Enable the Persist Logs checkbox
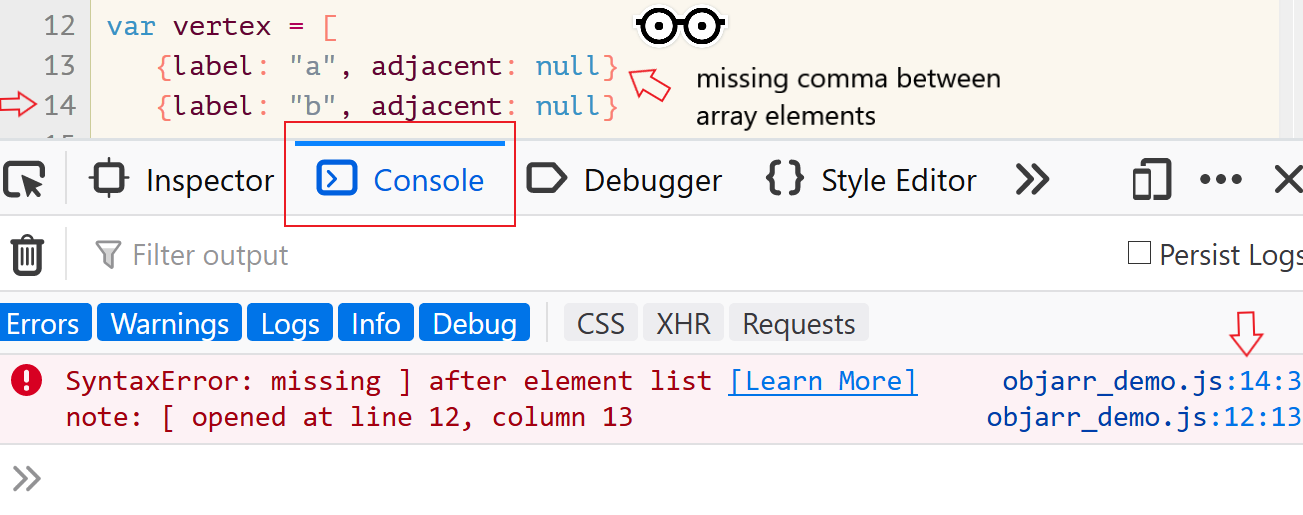This screenshot has width=1303, height=515. click(1139, 253)
